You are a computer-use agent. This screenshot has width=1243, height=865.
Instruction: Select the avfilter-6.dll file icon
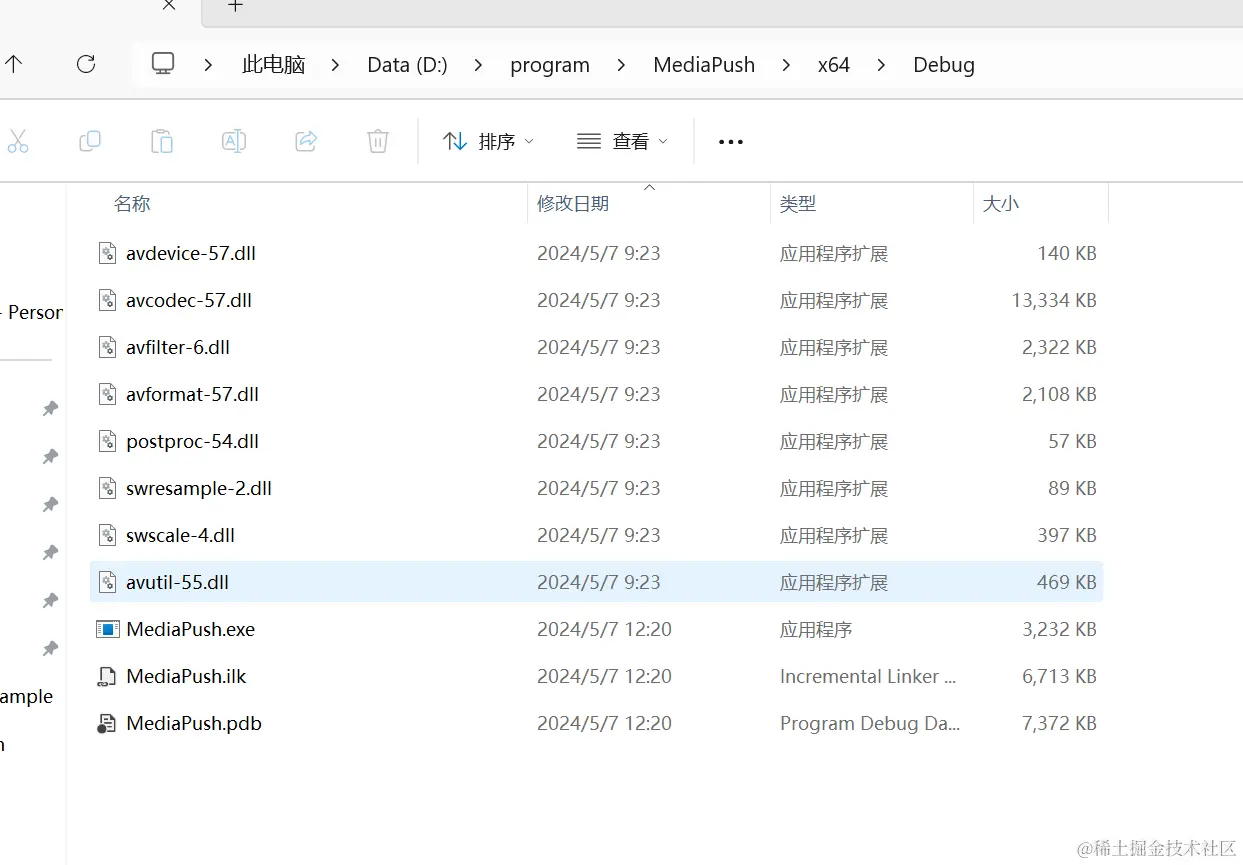(x=108, y=347)
